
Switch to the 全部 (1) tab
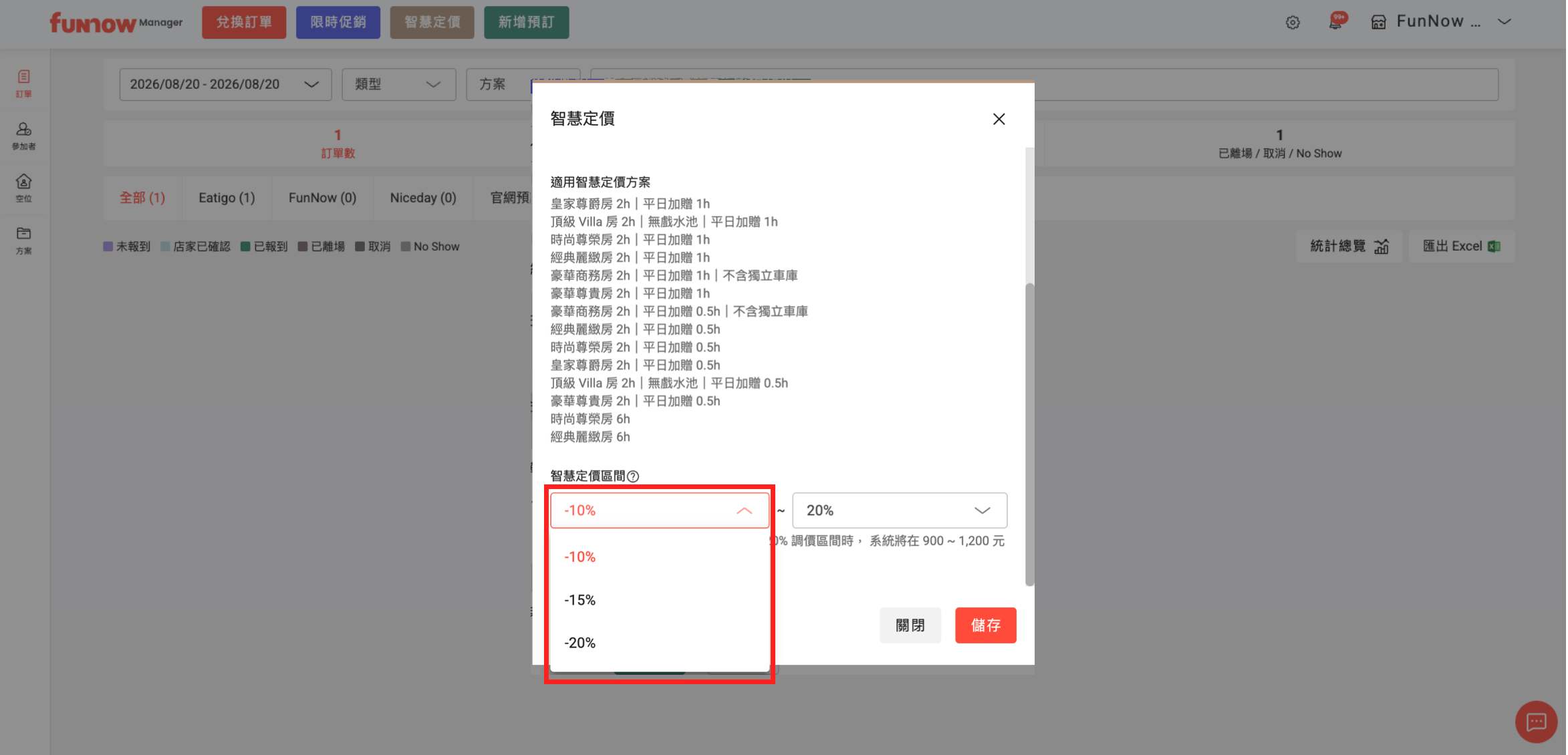[x=142, y=198]
